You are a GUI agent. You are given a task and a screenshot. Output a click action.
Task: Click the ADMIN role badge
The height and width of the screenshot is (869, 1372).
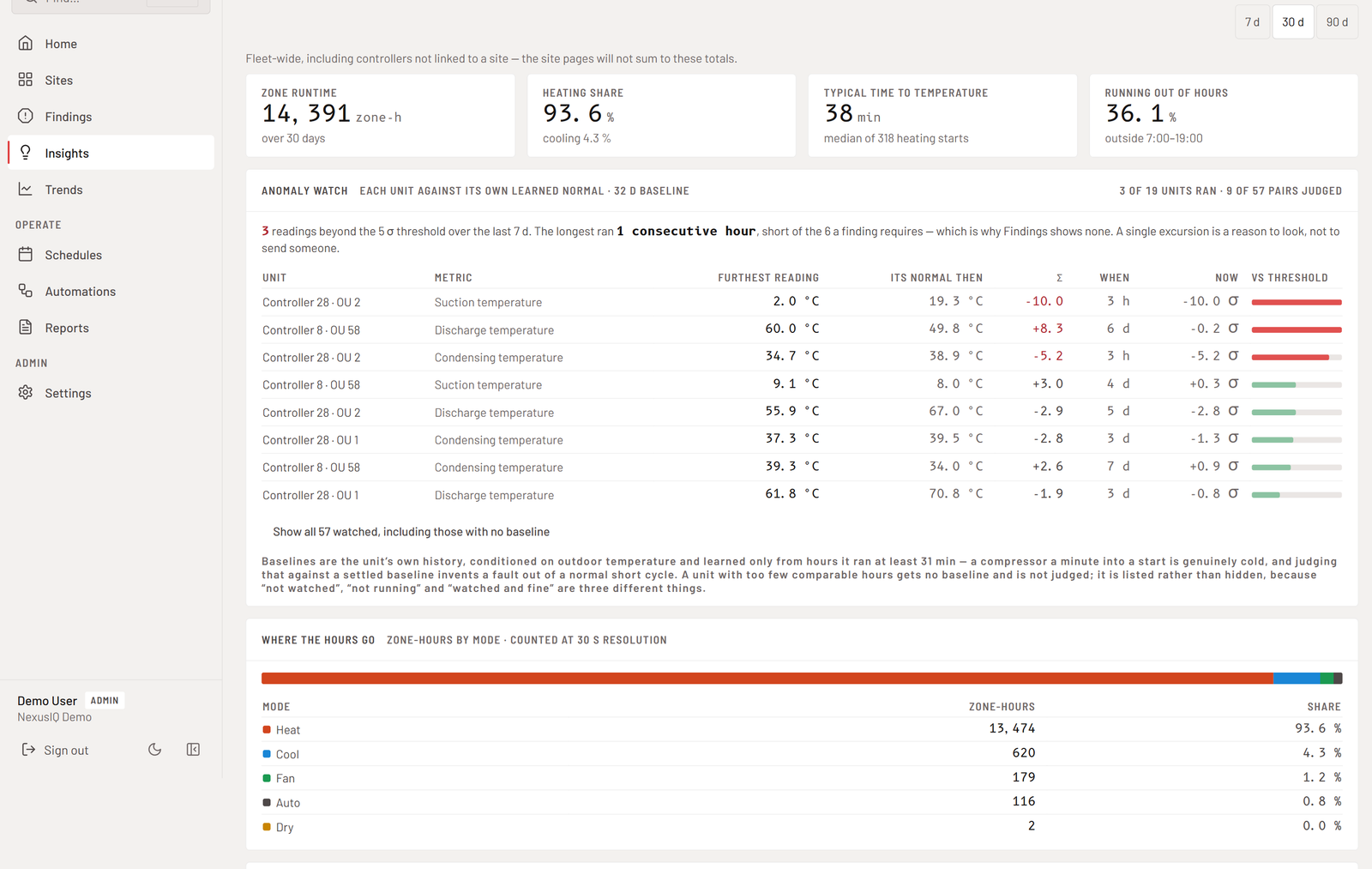pyautogui.click(x=105, y=701)
